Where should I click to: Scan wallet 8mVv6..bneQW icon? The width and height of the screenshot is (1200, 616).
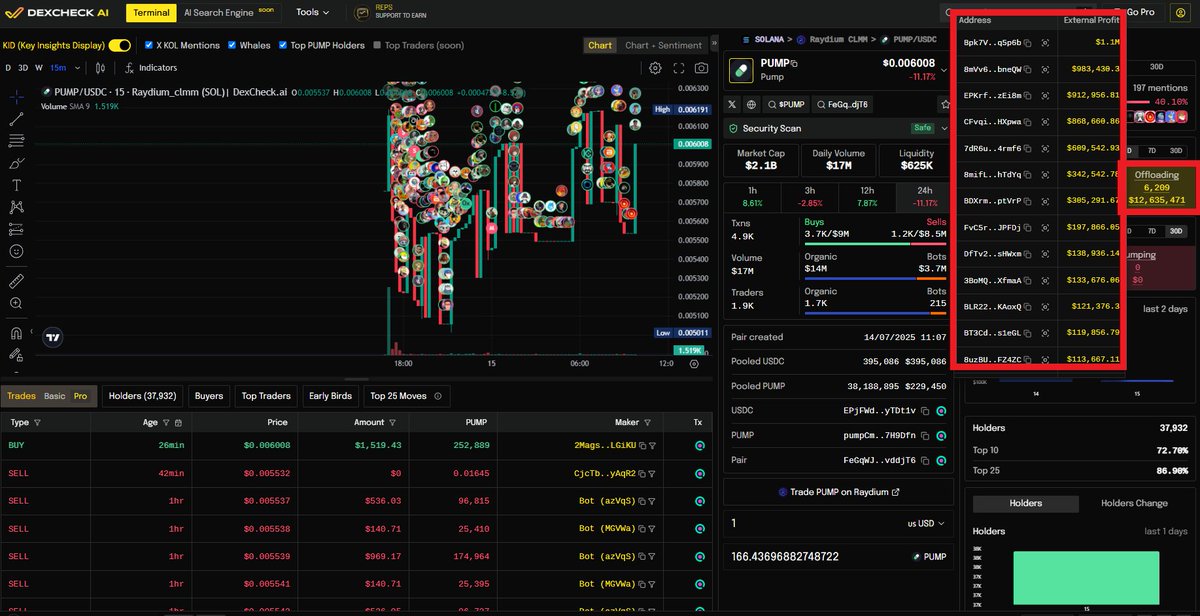click(1045, 69)
